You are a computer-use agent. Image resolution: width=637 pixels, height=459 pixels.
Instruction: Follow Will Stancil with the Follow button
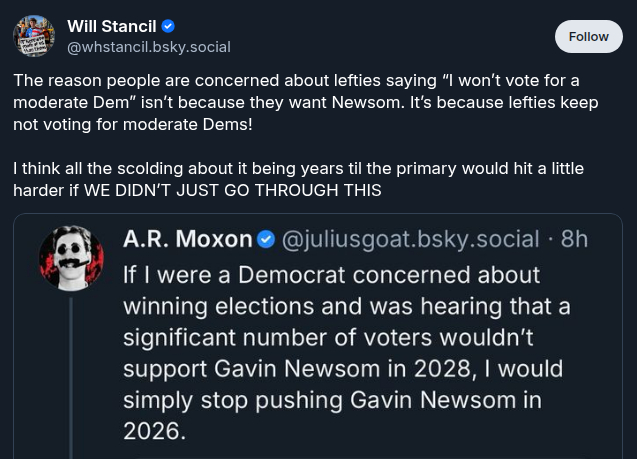(x=588, y=36)
